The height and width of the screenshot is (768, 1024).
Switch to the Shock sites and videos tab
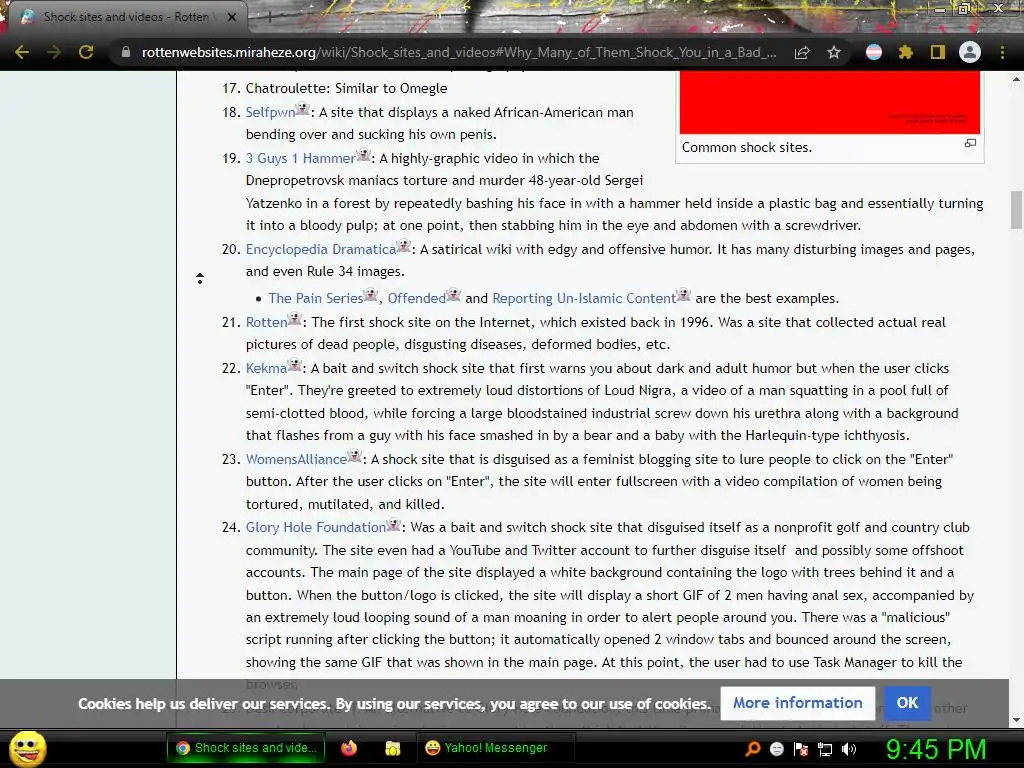point(126,17)
